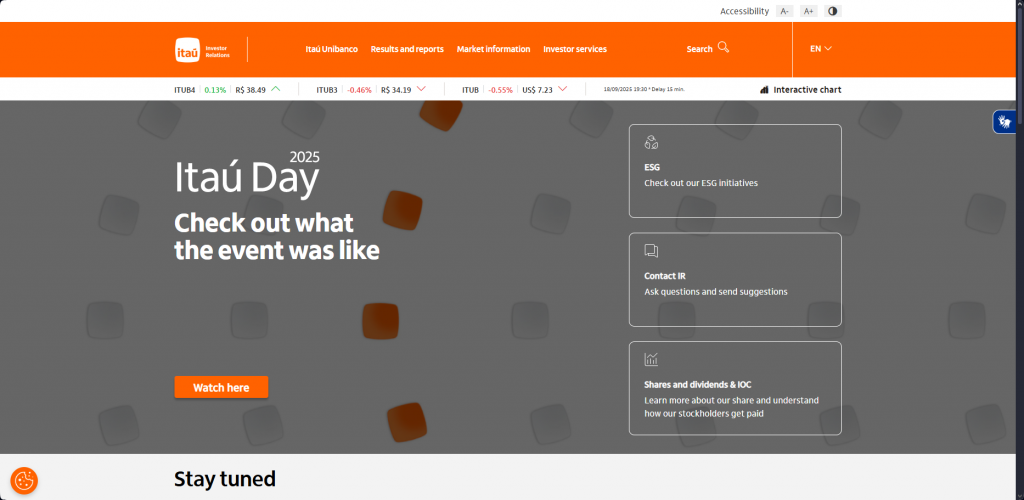Increase font size with A+ button

click(x=808, y=11)
